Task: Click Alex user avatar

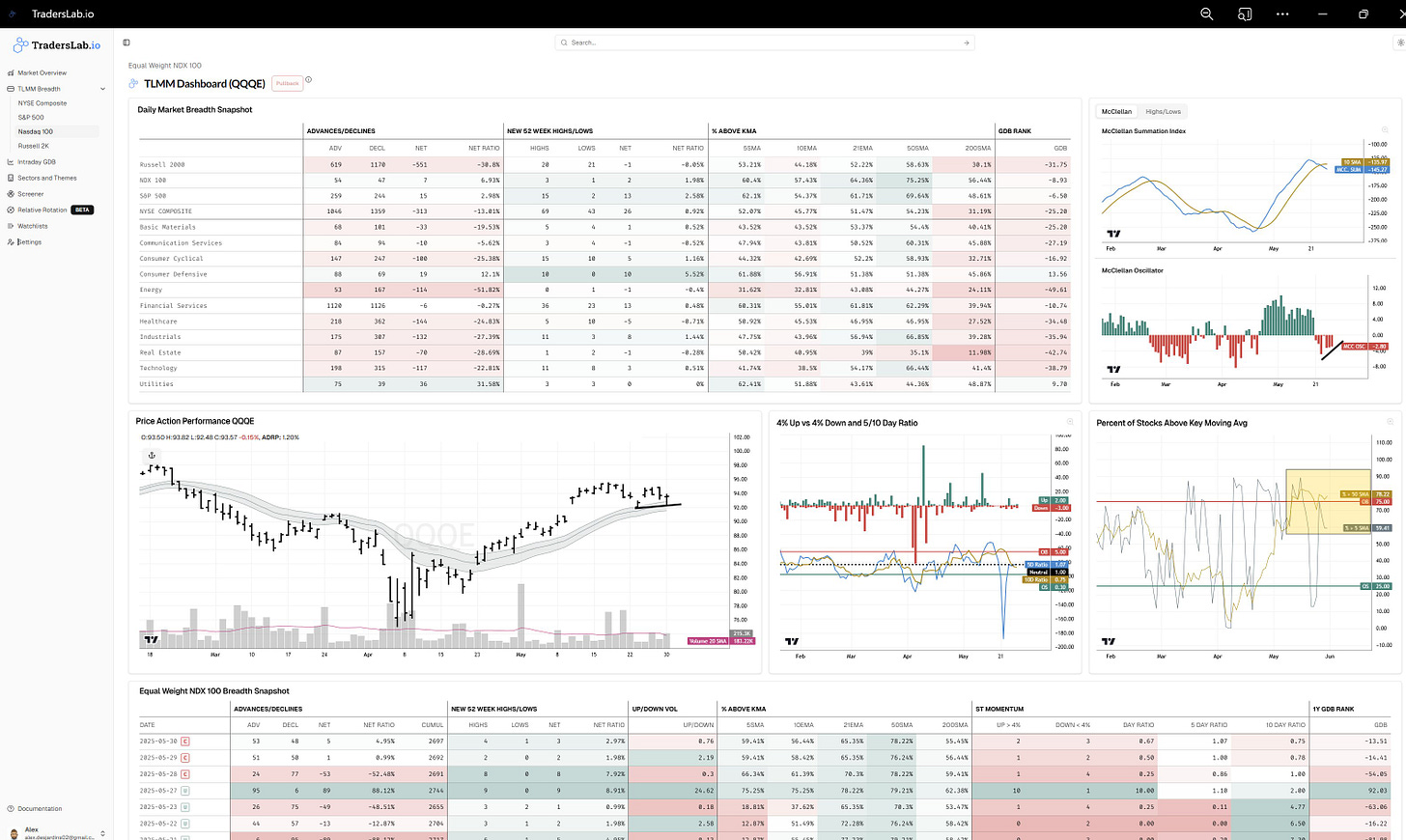Action: (14, 833)
